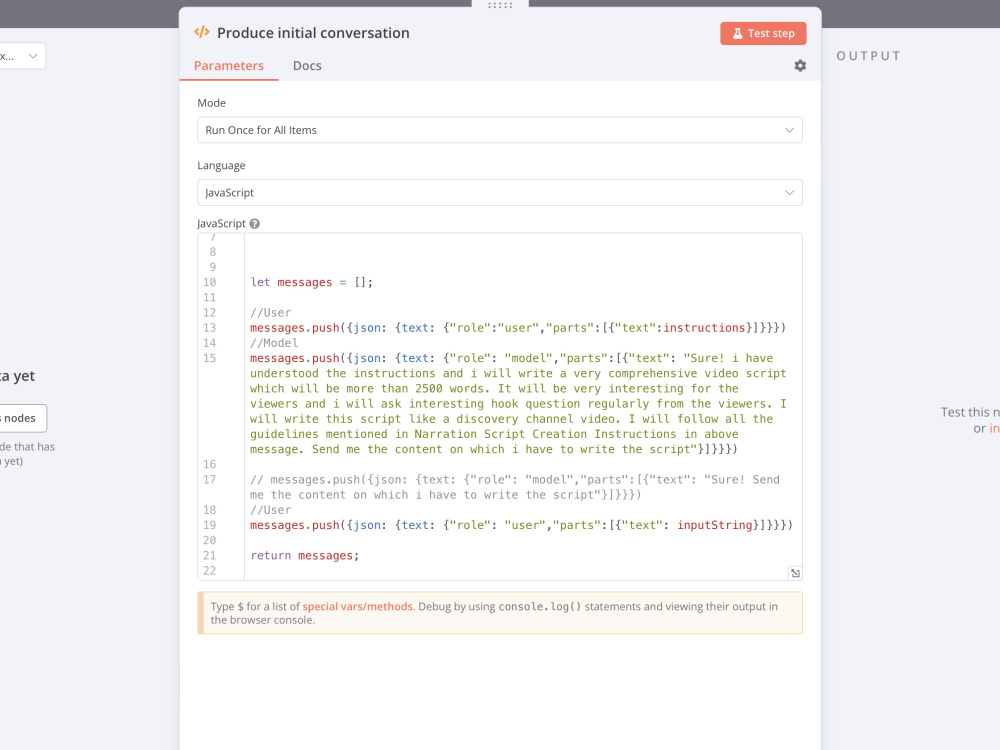Screen dimensions: 1000x750
Task: Open node settings gear icon
Action: click(x=800, y=66)
